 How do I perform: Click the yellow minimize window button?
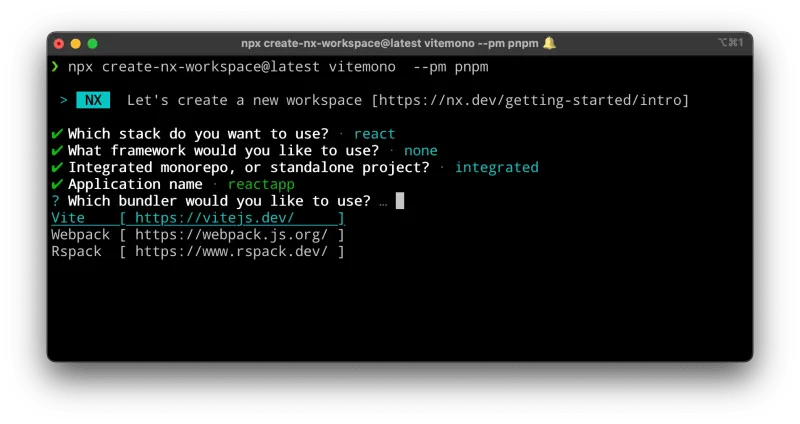click(76, 43)
